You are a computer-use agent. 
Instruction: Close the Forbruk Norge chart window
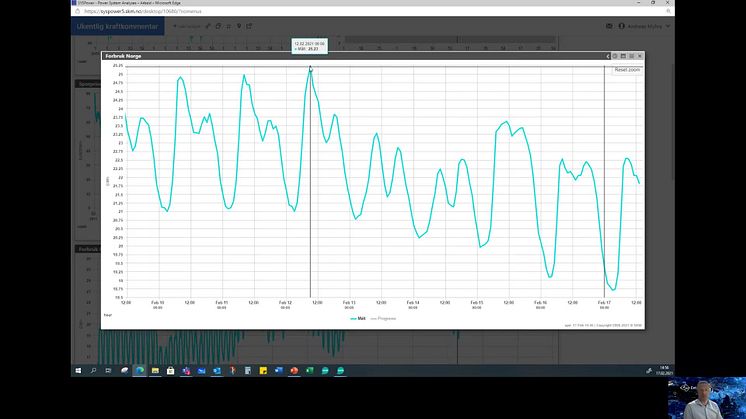(640, 56)
